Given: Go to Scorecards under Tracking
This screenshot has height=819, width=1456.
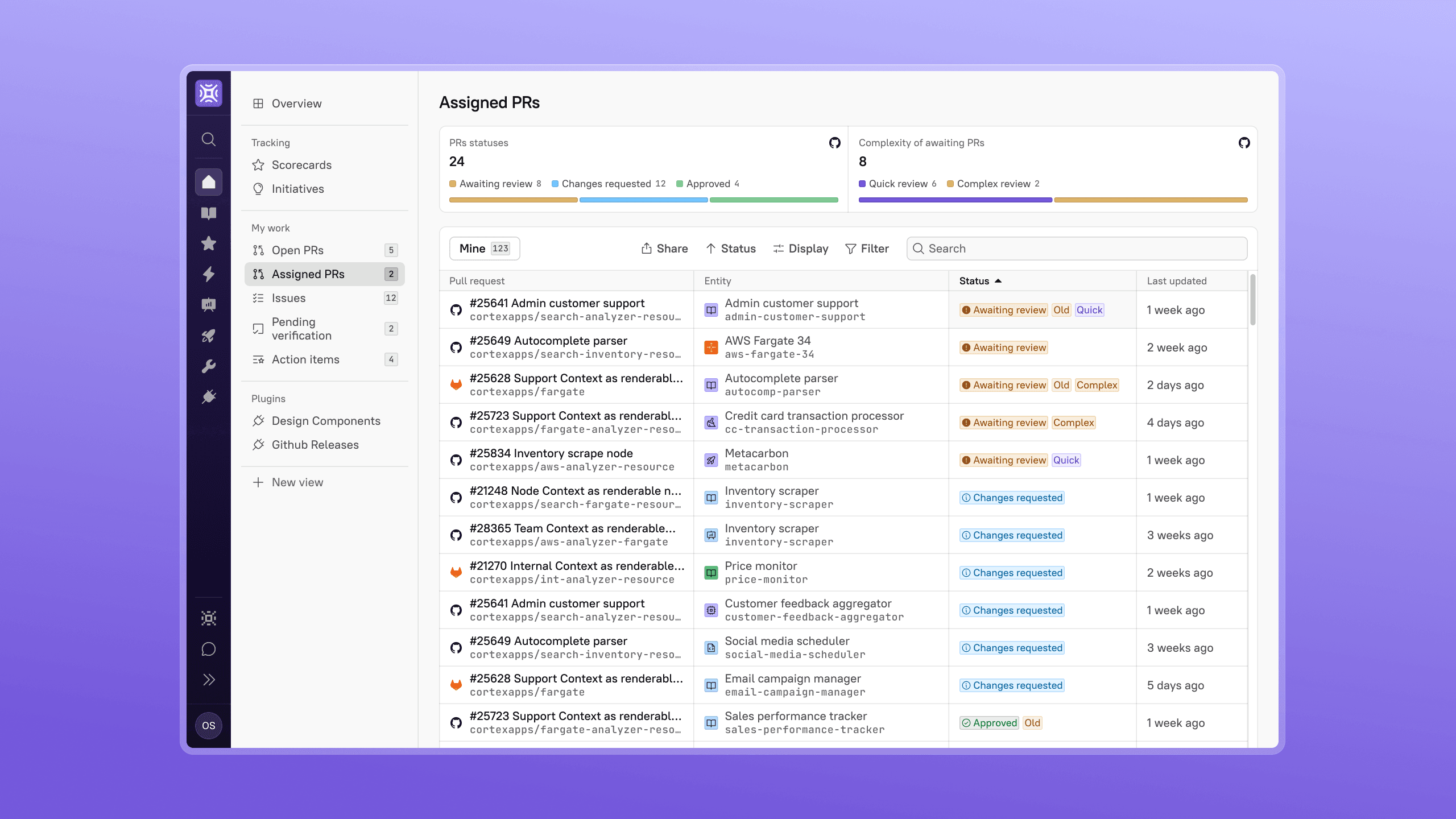Looking at the screenshot, I should (324, 165).
